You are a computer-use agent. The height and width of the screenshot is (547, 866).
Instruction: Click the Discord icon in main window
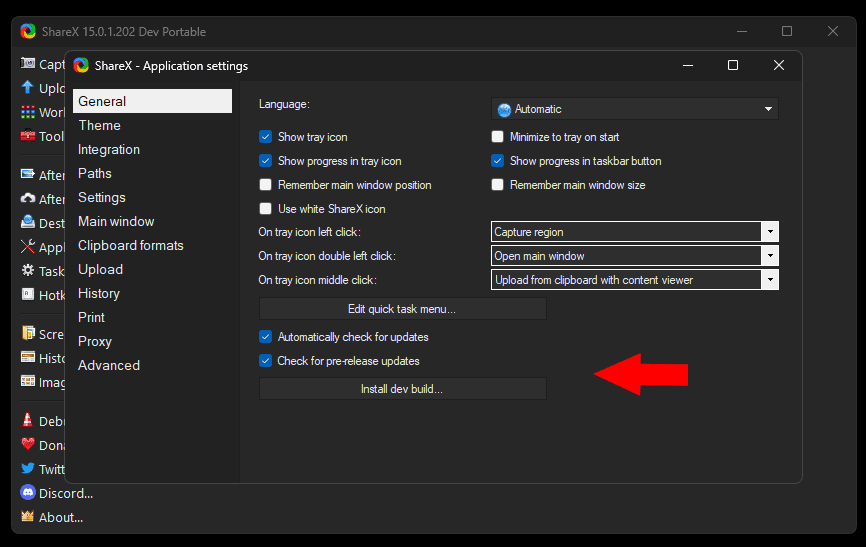pos(28,492)
